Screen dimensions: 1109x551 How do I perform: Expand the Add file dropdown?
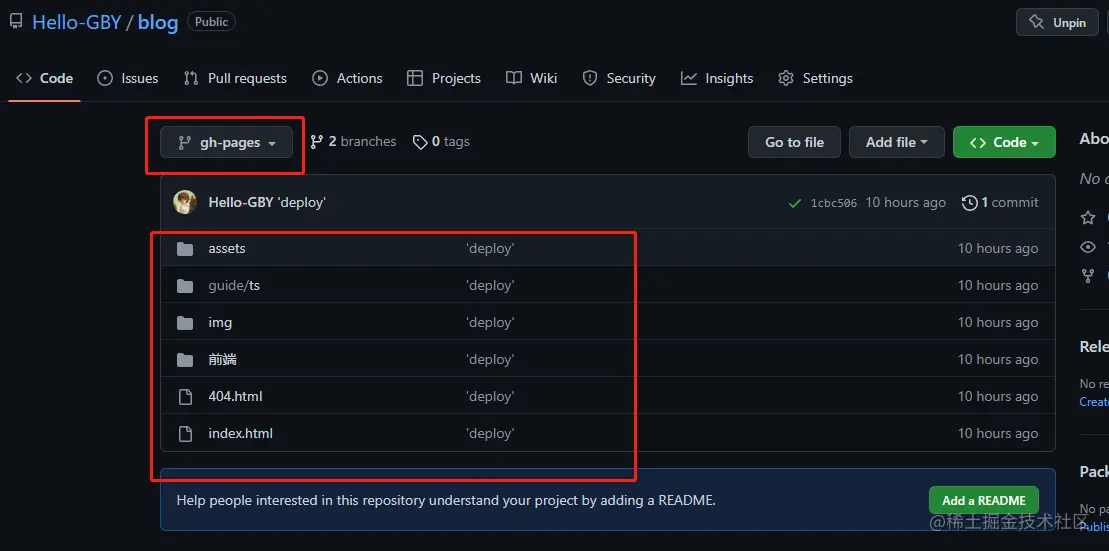click(x=896, y=142)
